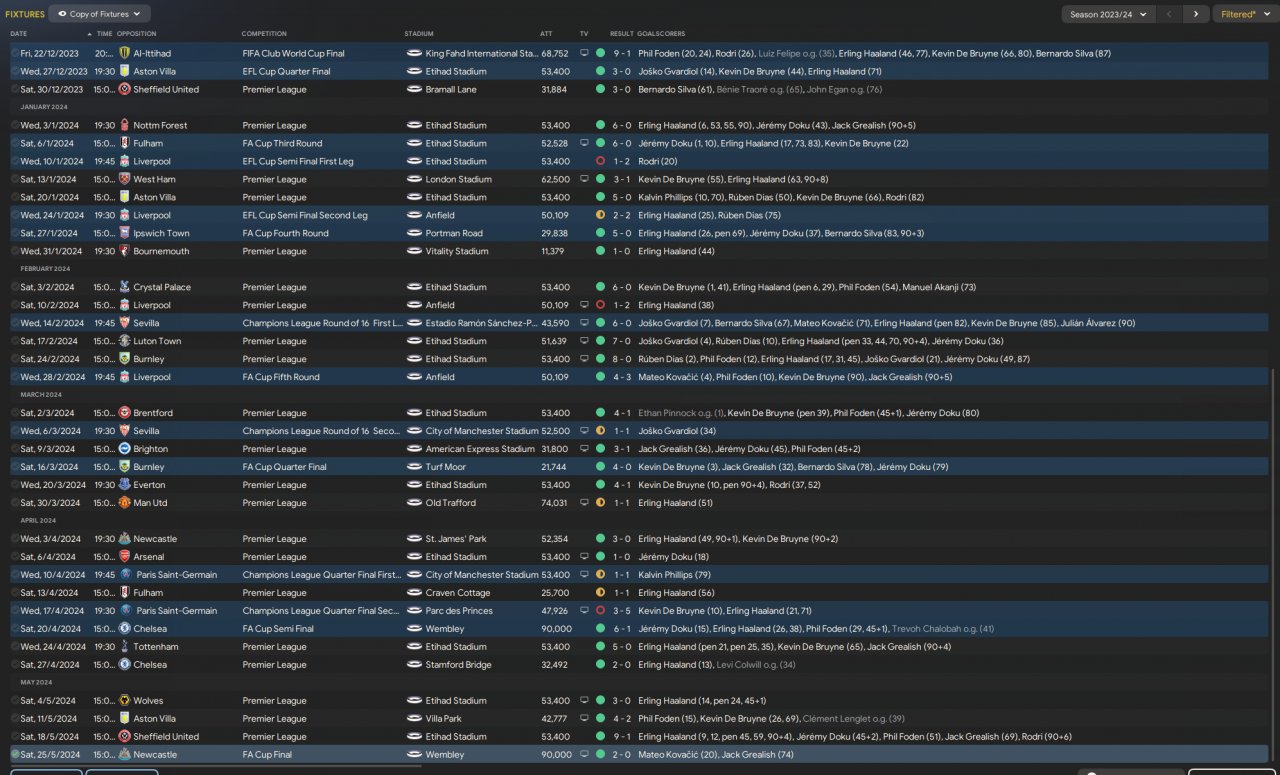Untick the Sat, 25/5/2024 fixture row checkbox
This screenshot has height=775, width=1280.
tap(15, 755)
